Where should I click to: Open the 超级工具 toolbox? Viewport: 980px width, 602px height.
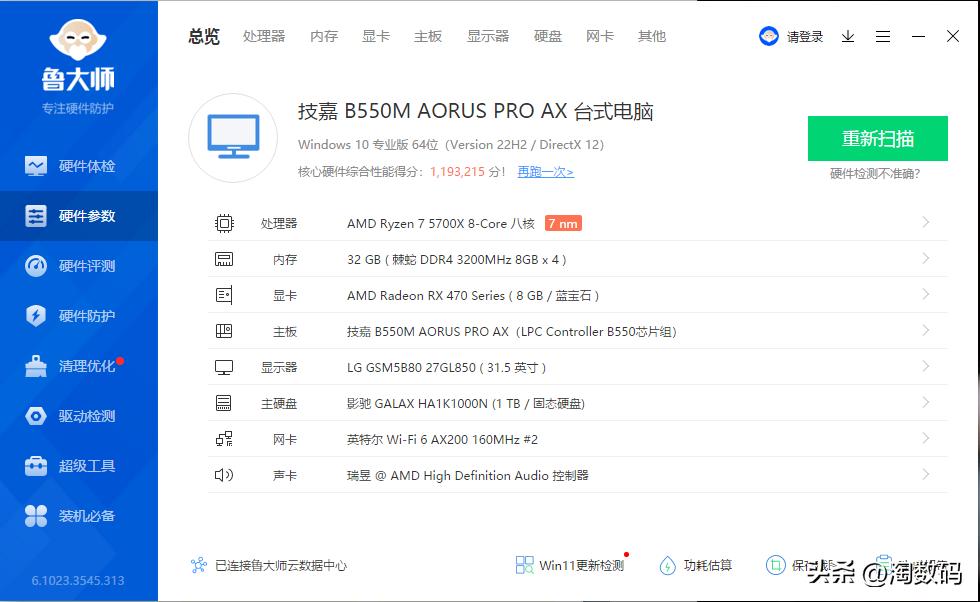[x=79, y=465]
